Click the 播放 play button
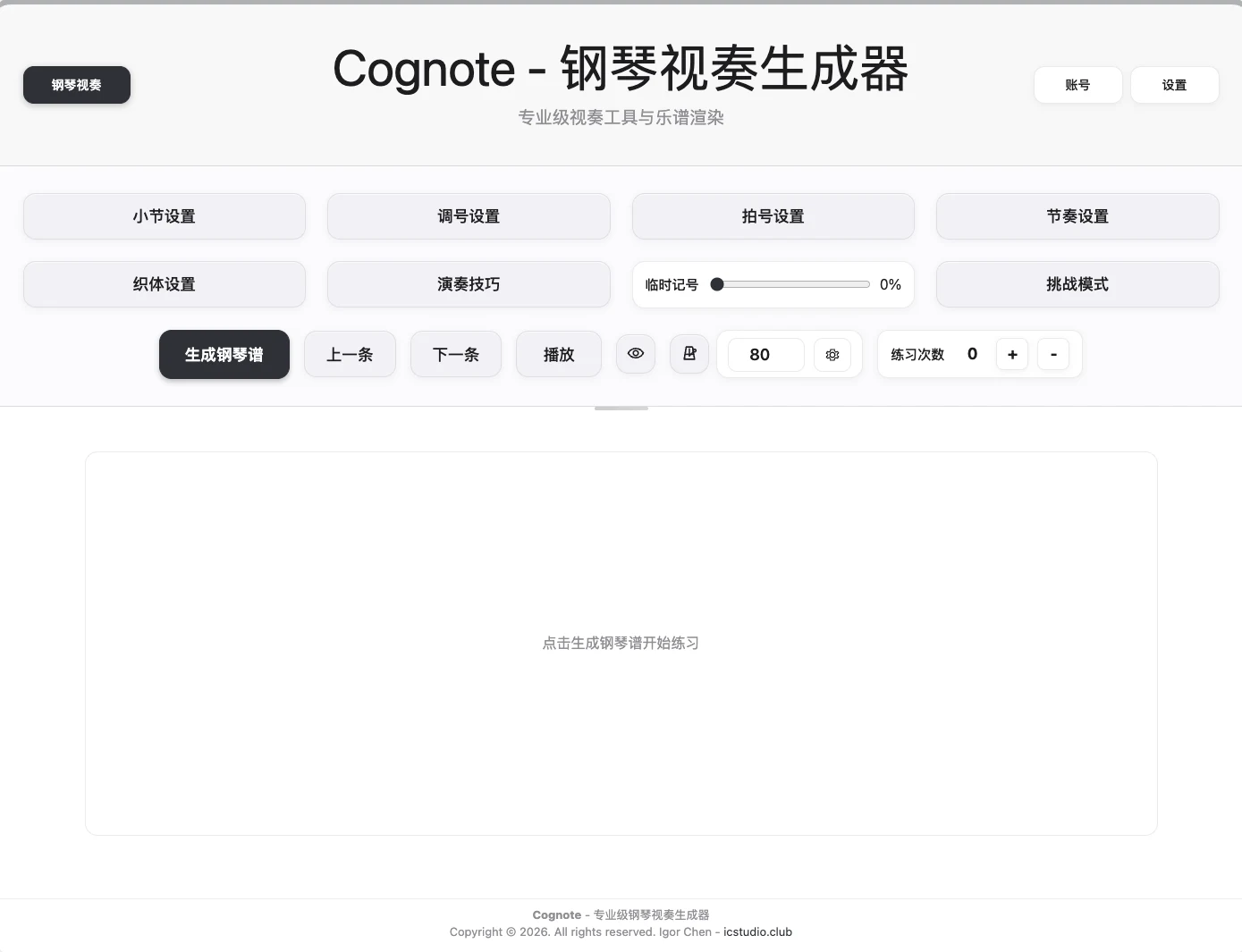This screenshot has width=1242, height=952. coord(559,355)
